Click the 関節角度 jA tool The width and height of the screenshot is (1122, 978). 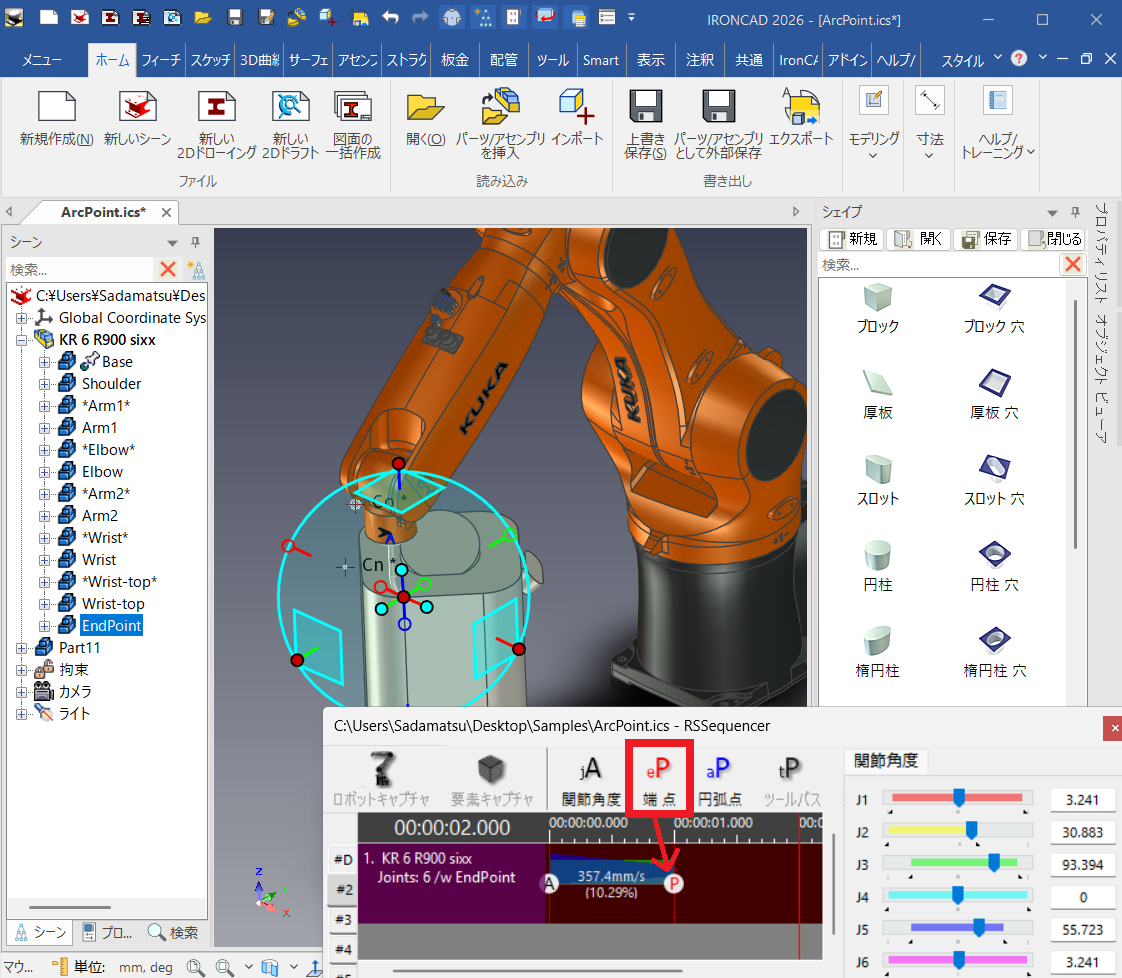(591, 781)
